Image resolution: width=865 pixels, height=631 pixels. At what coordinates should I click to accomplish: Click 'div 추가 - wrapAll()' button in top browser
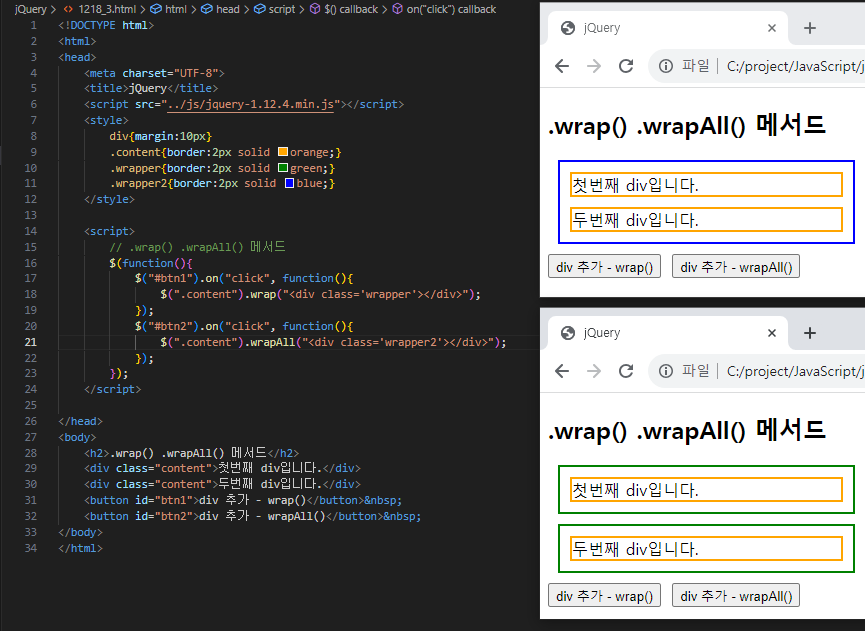tap(736, 267)
